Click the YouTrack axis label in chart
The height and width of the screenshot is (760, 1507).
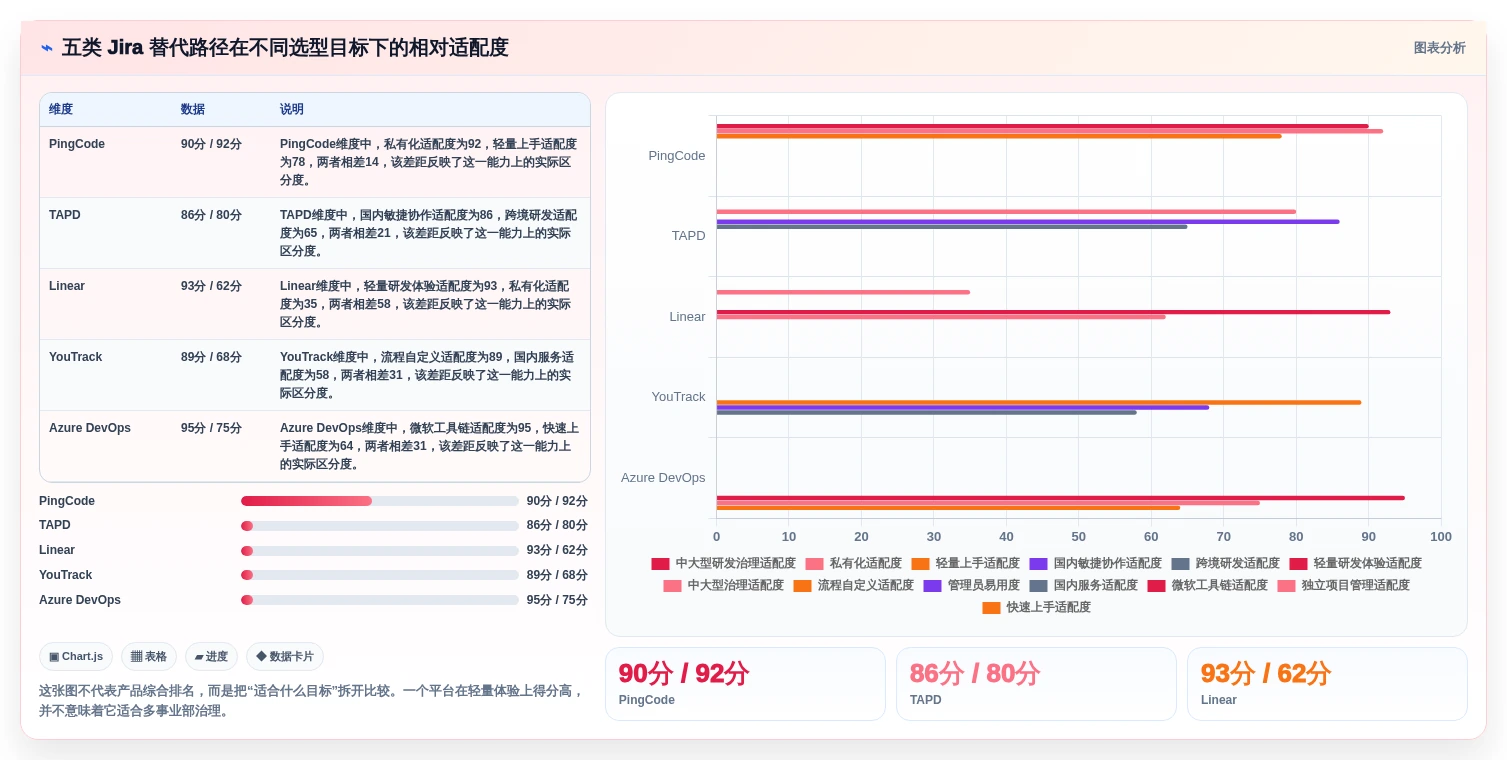point(679,397)
